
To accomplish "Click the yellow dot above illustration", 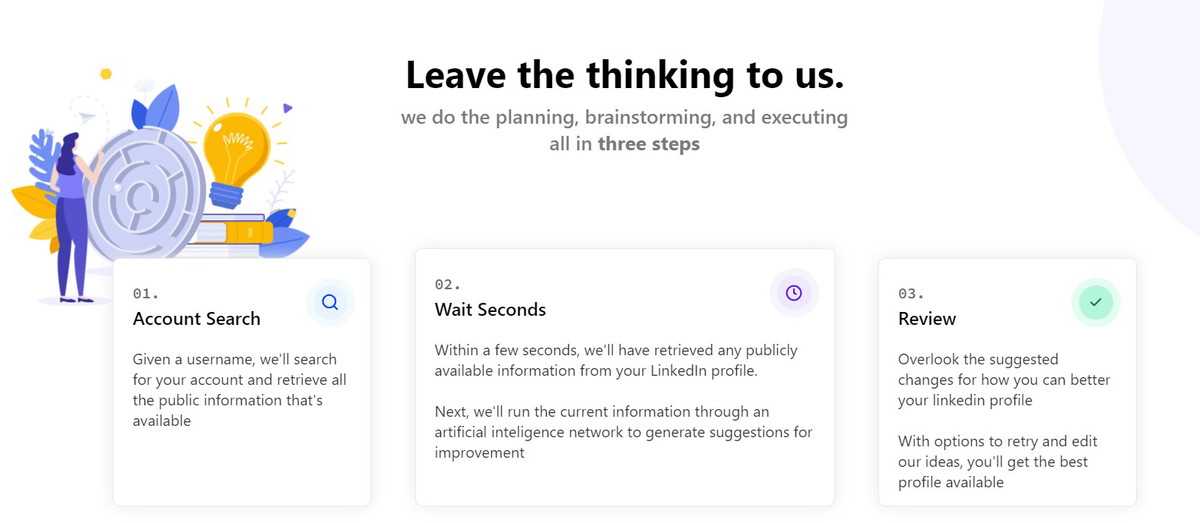I will coord(106,74).
